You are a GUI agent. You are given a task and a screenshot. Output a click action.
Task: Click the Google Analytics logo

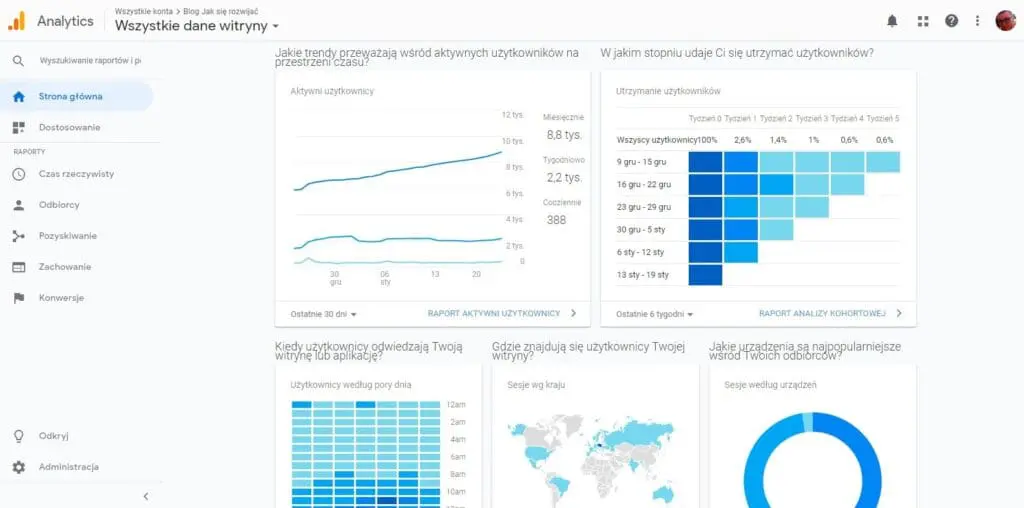16,21
